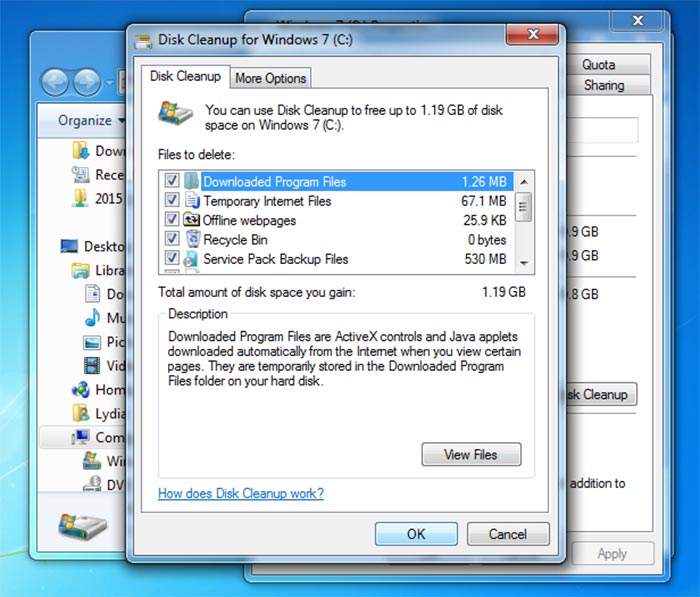Click the View Files button
The height and width of the screenshot is (597, 700).
(471, 455)
